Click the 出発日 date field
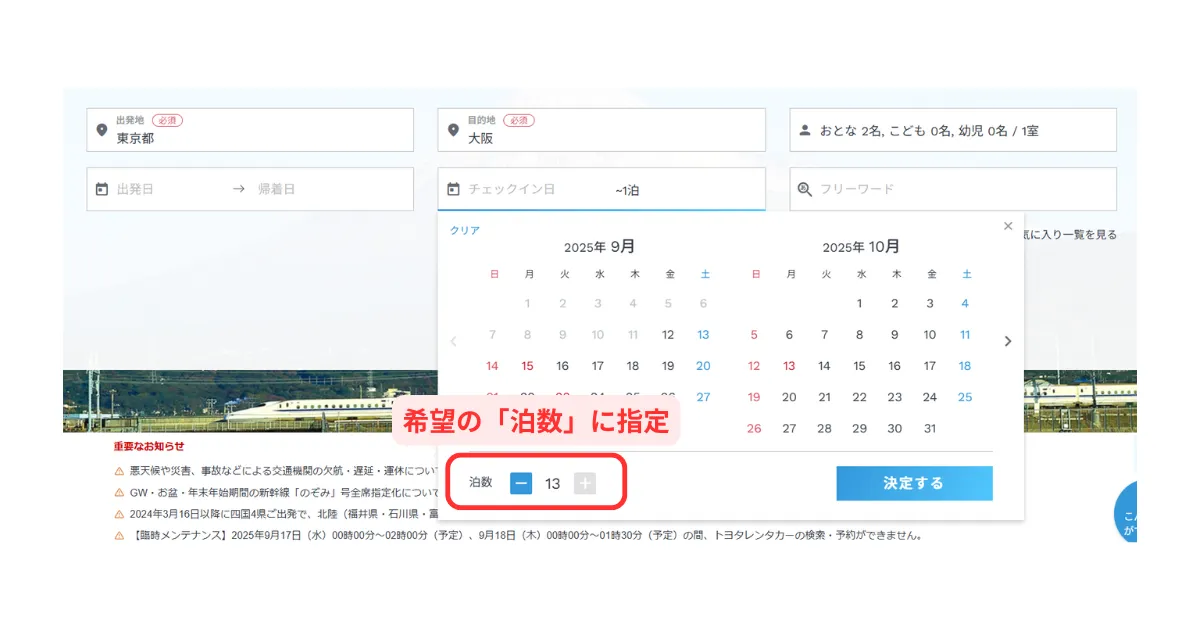Viewport: 1200px width, 630px height. point(136,188)
